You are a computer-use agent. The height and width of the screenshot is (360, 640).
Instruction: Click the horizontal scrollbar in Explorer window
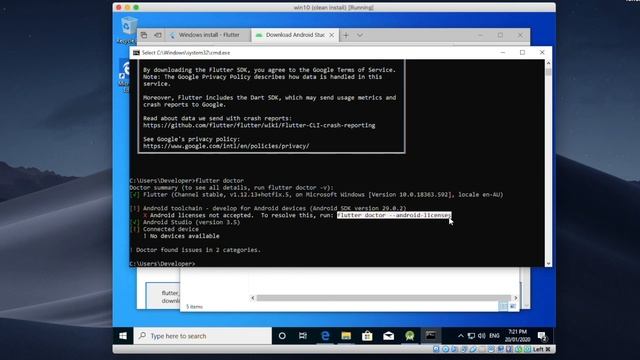(x=383, y=298)
